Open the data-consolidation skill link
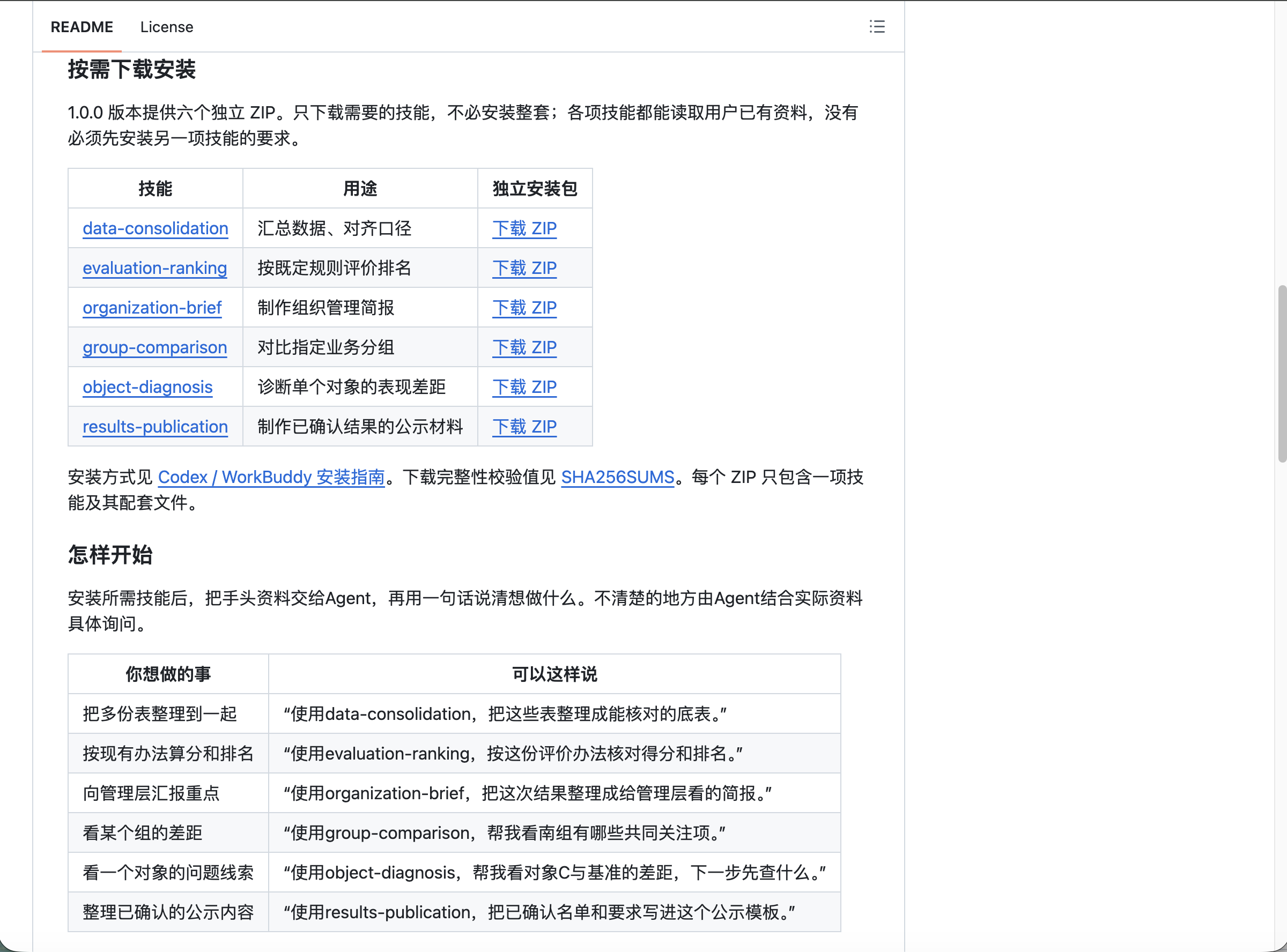 point(155,228)
